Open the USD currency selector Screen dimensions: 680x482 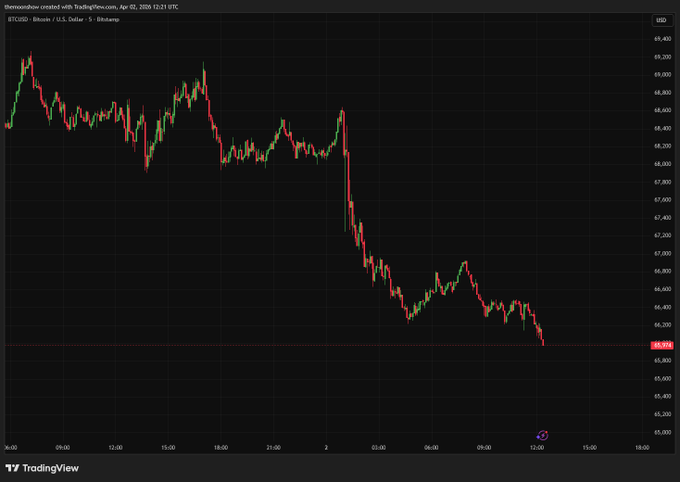point(661,20)
